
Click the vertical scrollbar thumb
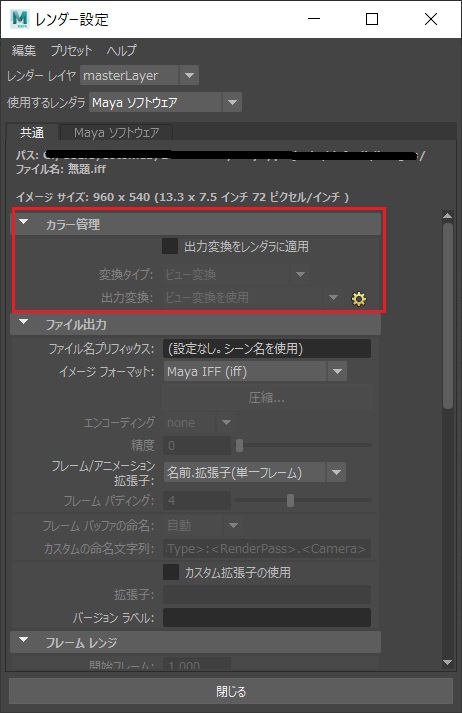coord(447,316)
